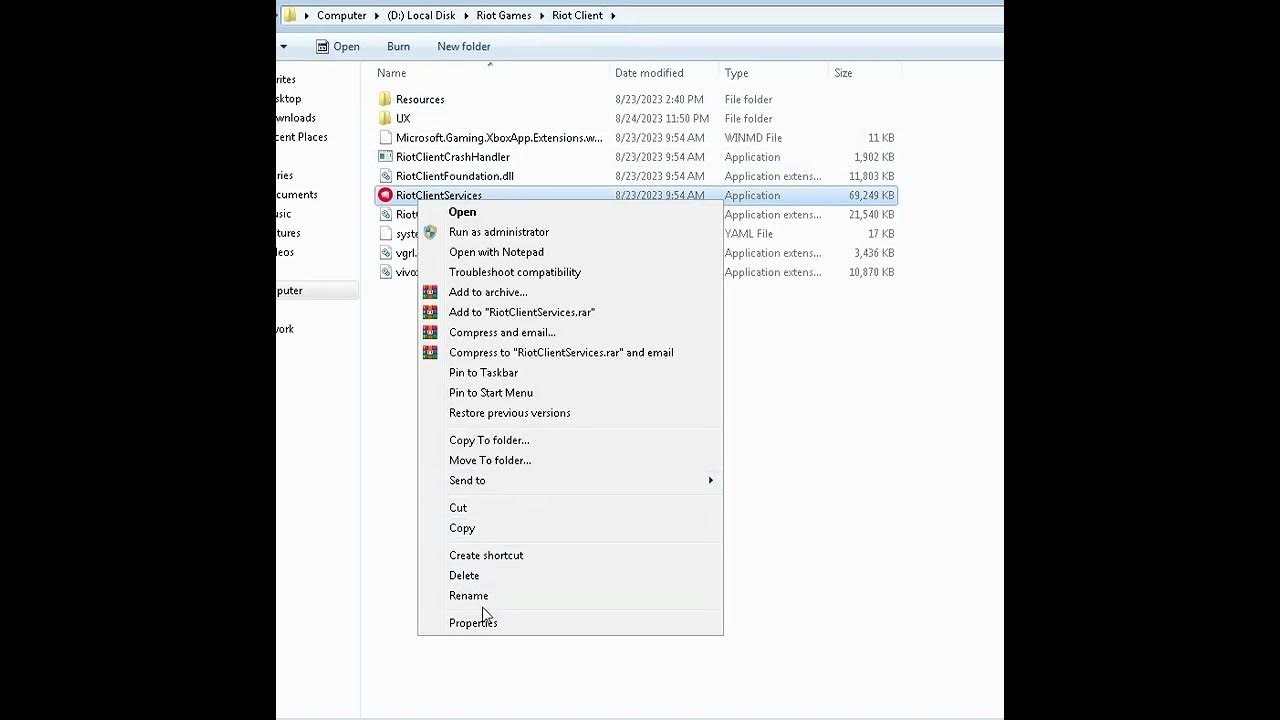This screenshot has width=1280, height=720.
Task: Click the vgrl dll file icon
Action: [x=385, y=253]
